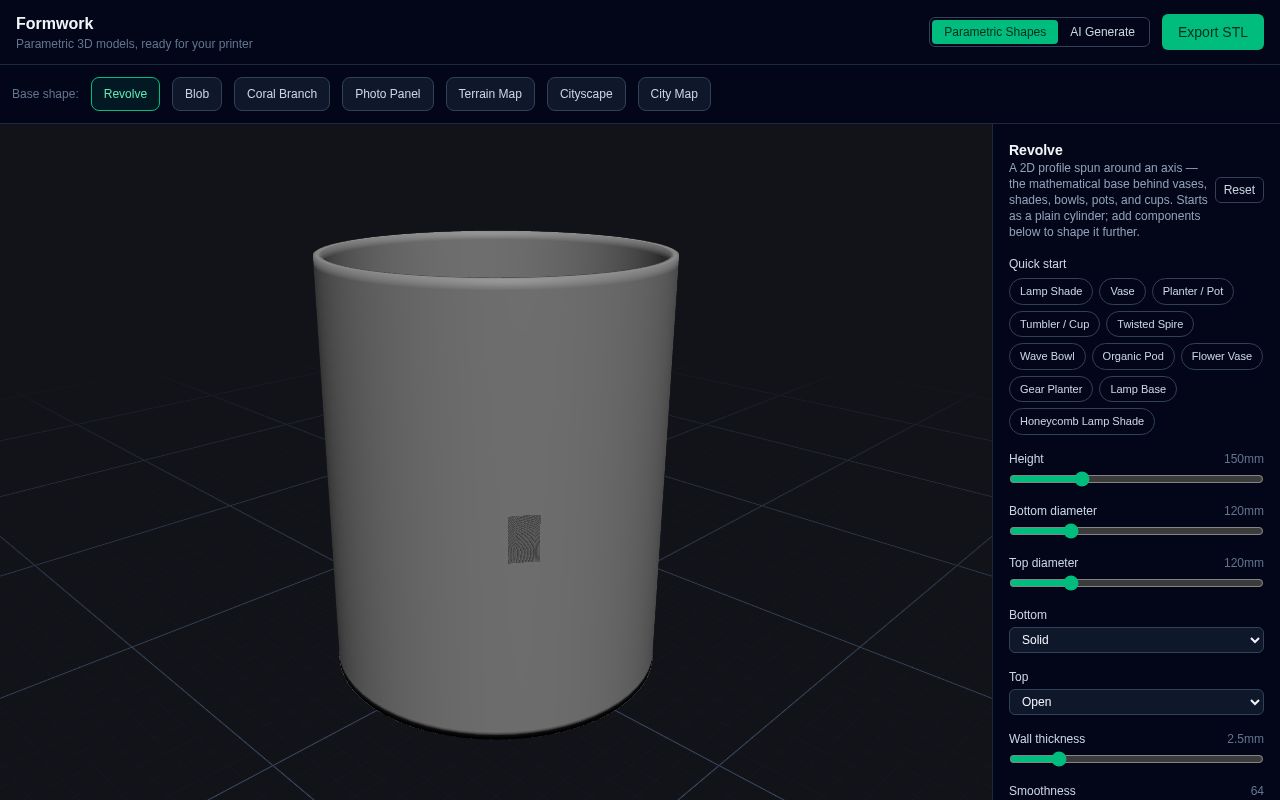
Task: Load the Planter / Pot preset
Action: coord(1193,291)
